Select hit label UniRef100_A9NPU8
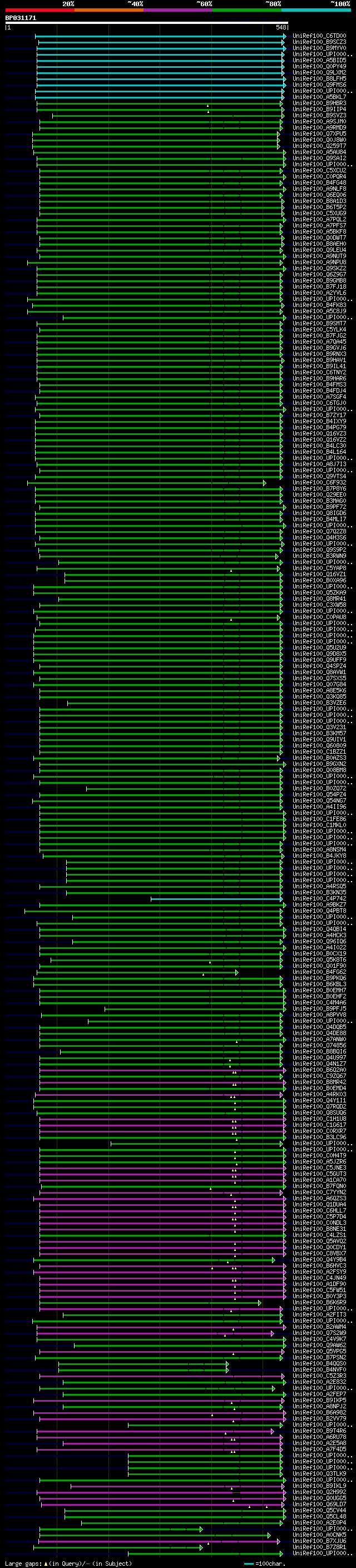Screen dimensions: 356x1568 (319, 263)
